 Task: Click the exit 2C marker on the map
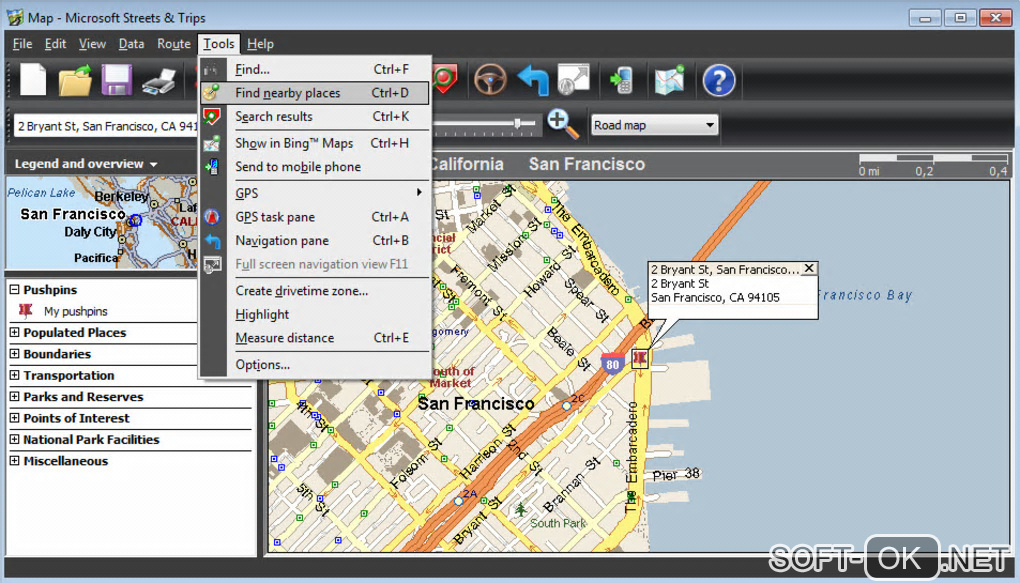click(567, 405)
